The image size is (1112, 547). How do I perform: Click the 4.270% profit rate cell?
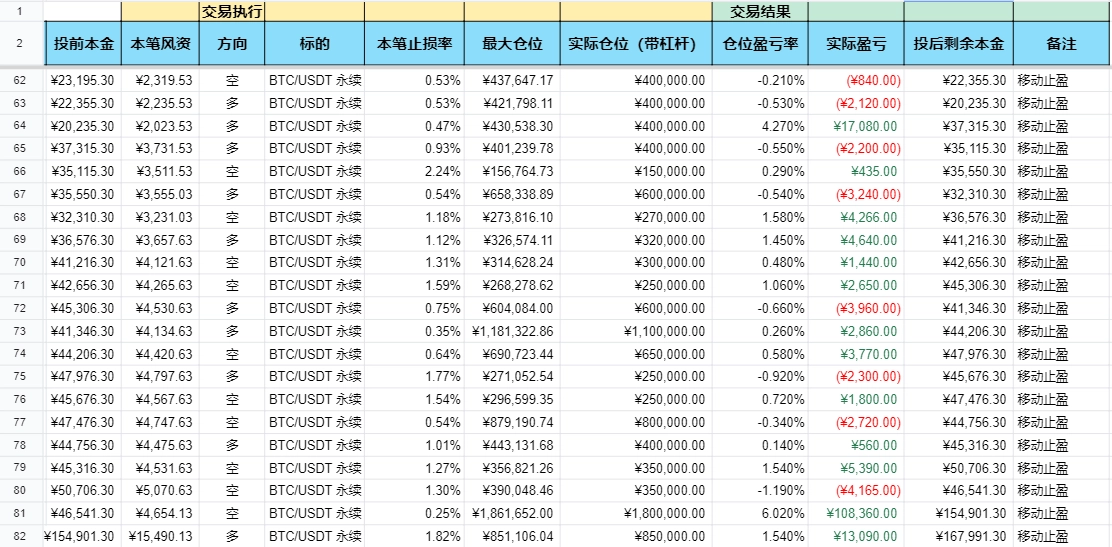pos(760,126)
